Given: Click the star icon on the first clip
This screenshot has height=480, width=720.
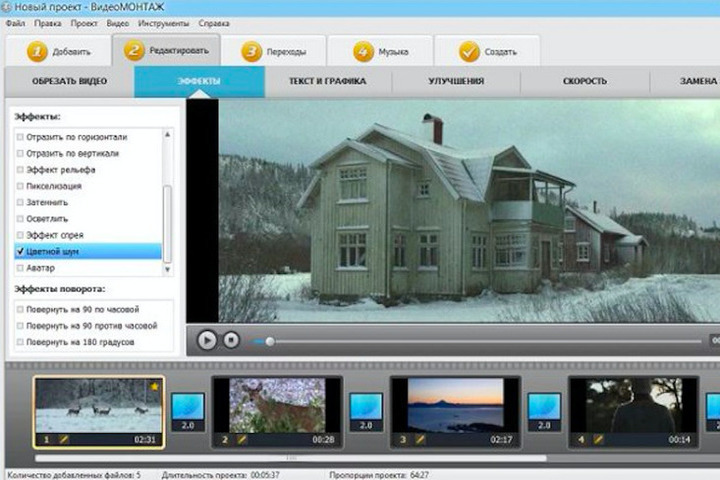Looking at the screenshot, I should tap(154, 386).
